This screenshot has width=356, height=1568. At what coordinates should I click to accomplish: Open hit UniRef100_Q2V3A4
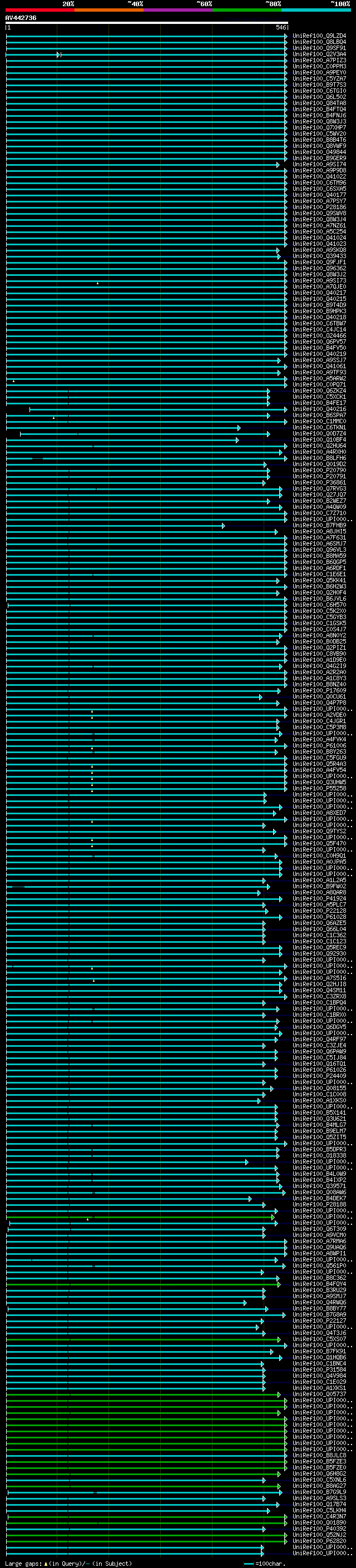click(x=319, y=54)
